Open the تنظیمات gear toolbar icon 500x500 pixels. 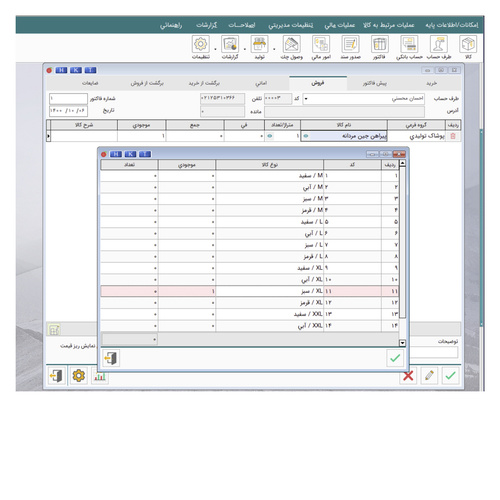pyautogui.click(x=201, y=44)
